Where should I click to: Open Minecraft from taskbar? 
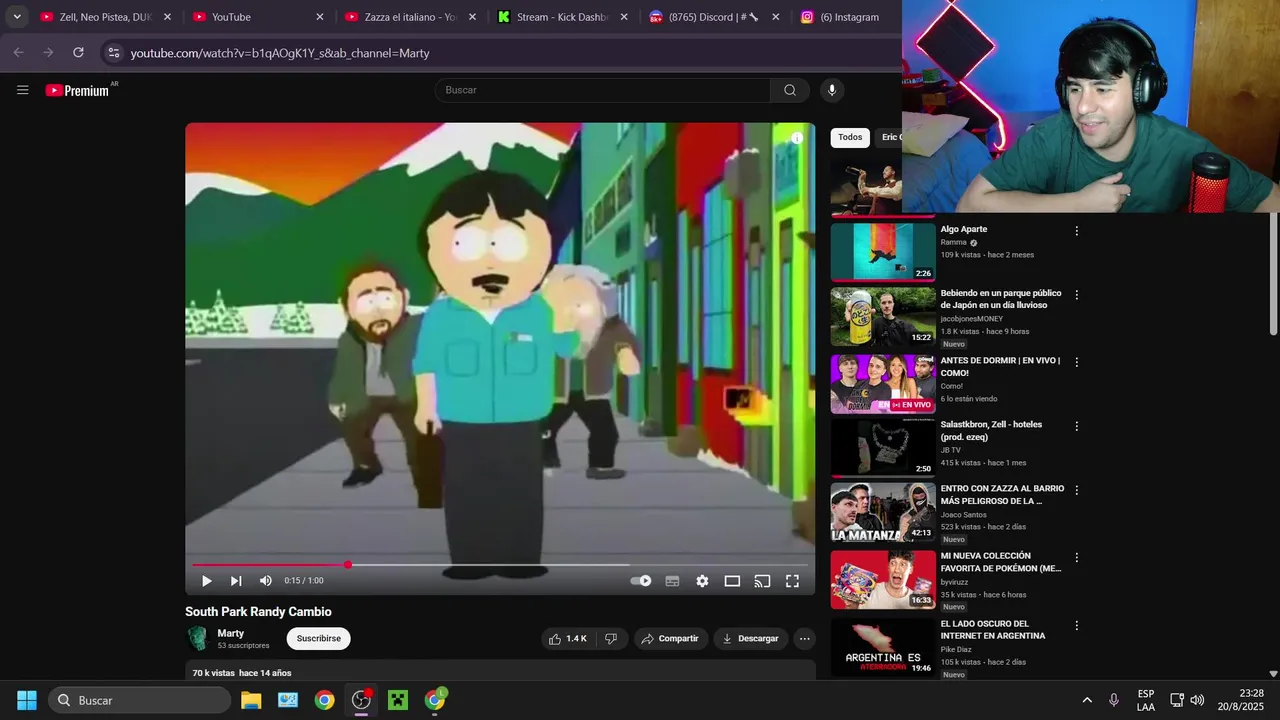pyautogui.click(x=398, y=700)
